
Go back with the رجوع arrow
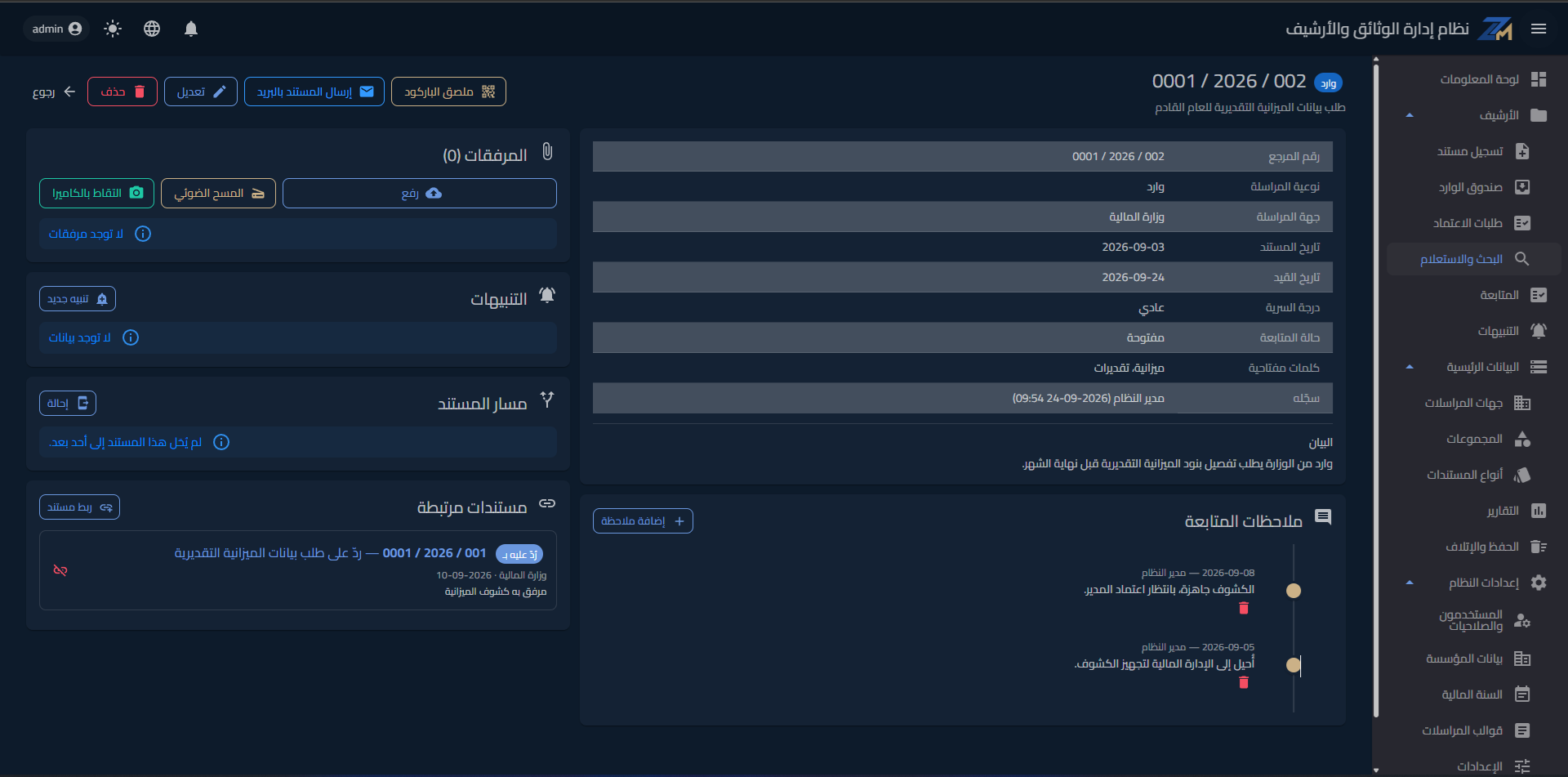pyautogui.click(x=54, y=92)
